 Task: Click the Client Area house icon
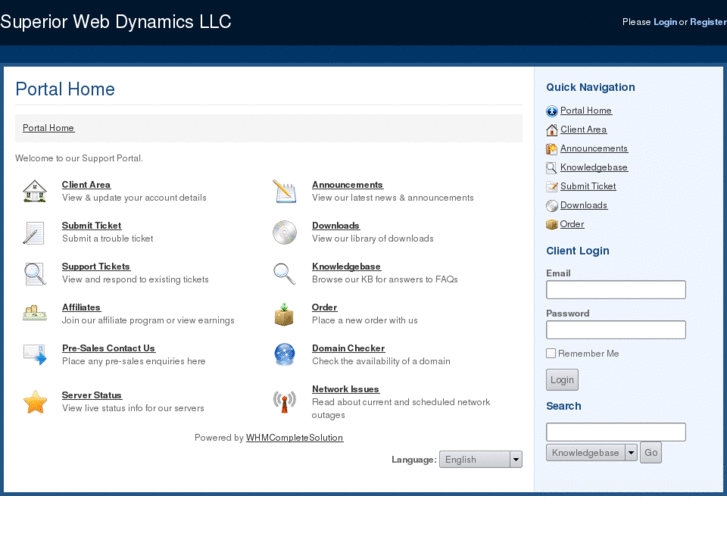point(35,191)
